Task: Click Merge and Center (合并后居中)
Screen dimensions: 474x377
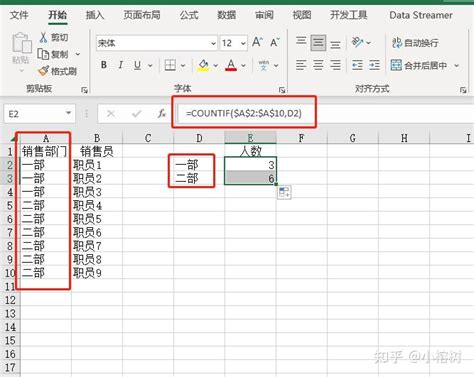Action: click(x=419, y=65)
